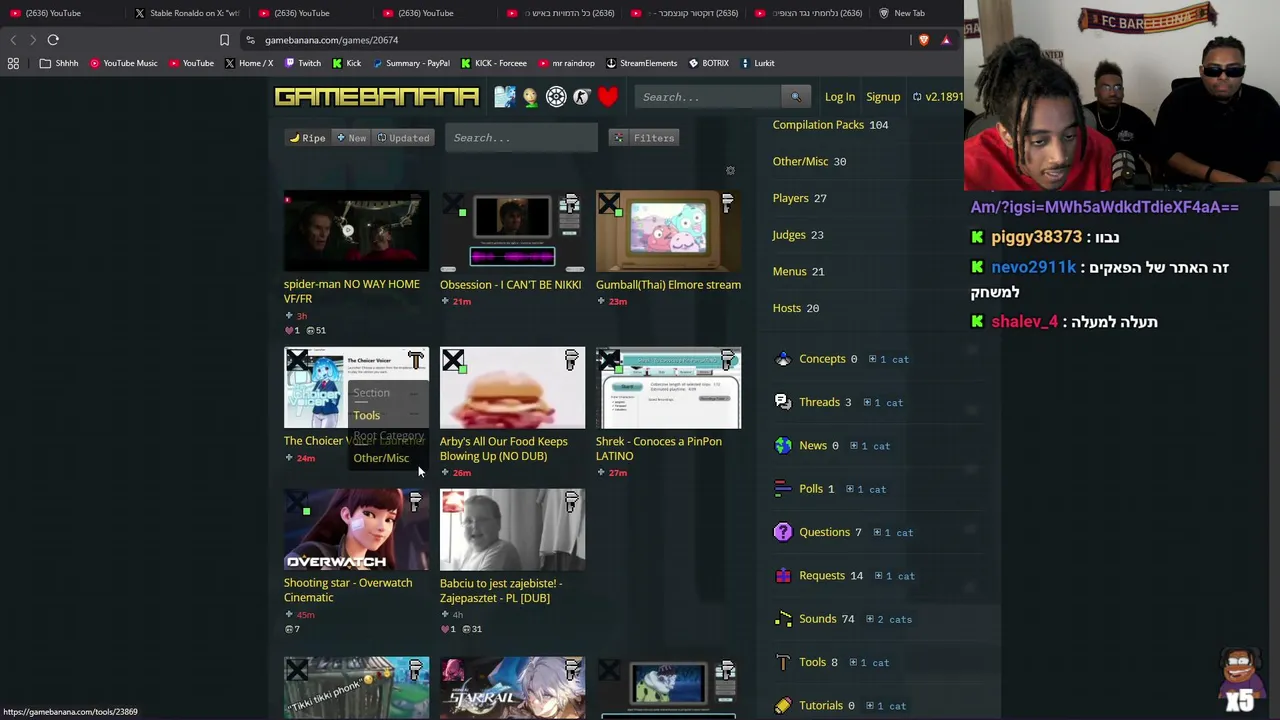Submit the site search with the magnifier button
The width and height of the screenshot is (1280, 720).
796,97
